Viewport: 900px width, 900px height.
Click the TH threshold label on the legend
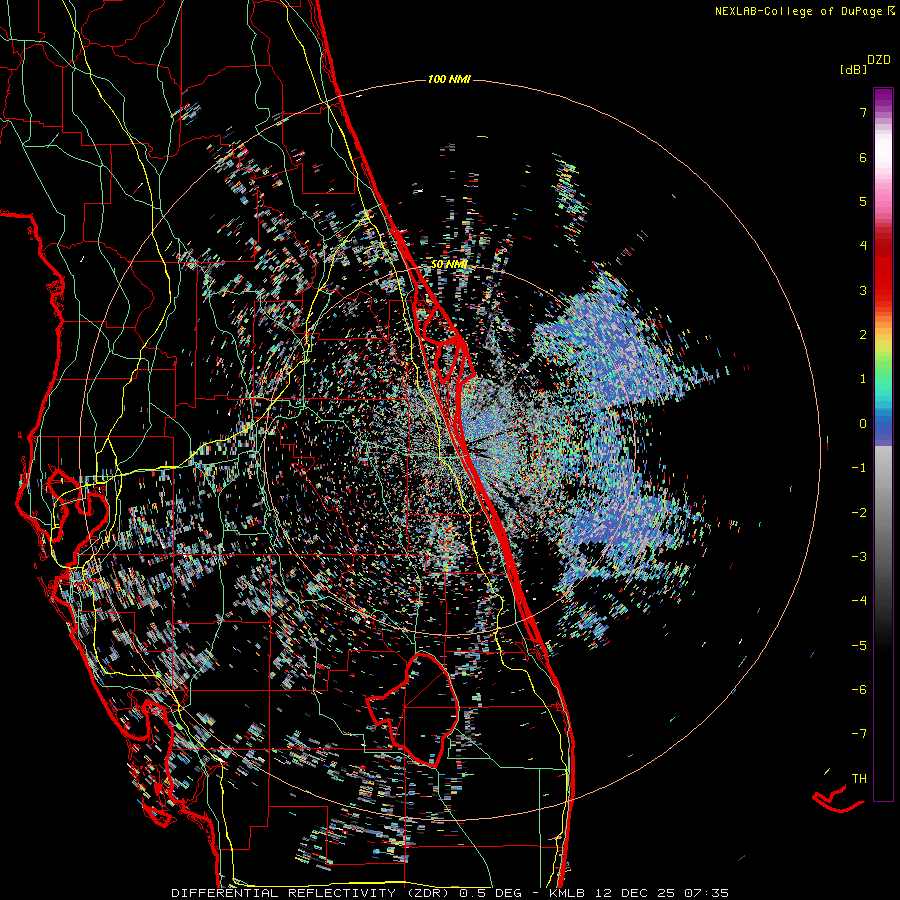pyautogui.click(x=859, y=779)
